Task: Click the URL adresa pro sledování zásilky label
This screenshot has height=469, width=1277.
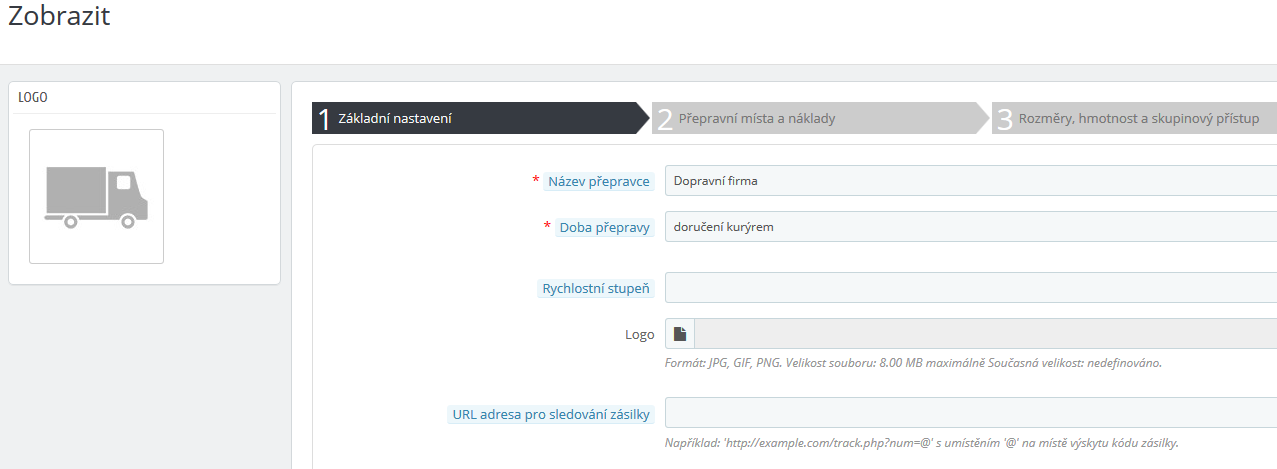Action: click(551, 414)
